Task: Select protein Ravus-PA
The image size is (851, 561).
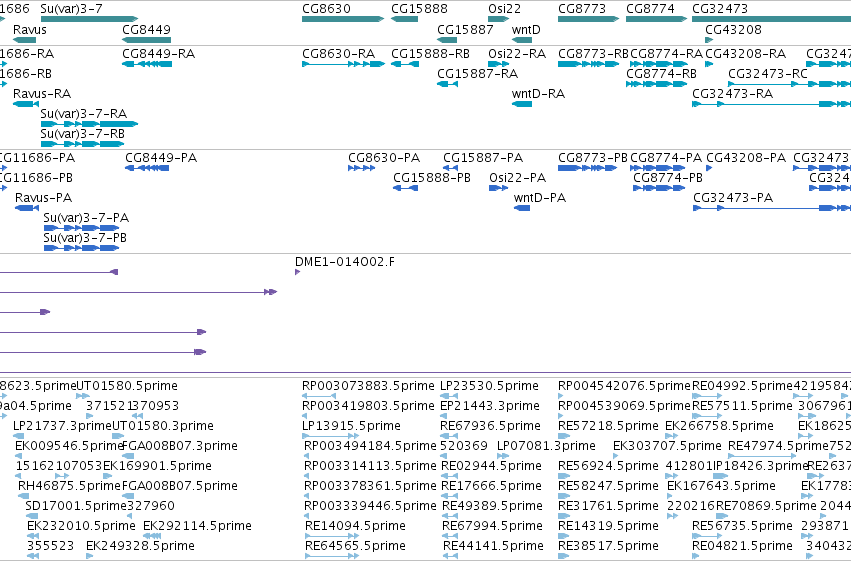Action: 27,208
